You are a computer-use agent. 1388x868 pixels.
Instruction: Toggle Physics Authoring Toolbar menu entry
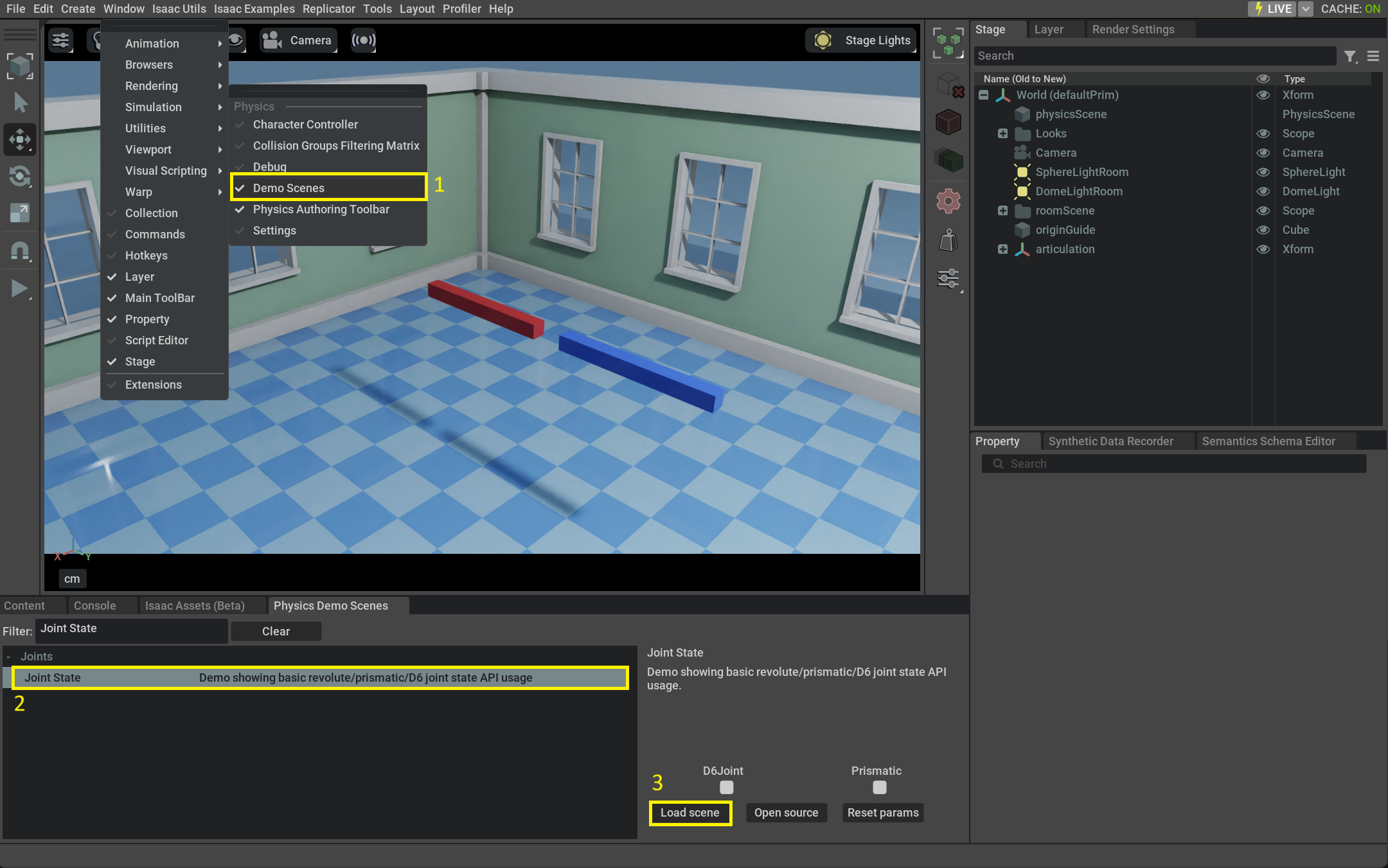(x=328, y=209)
